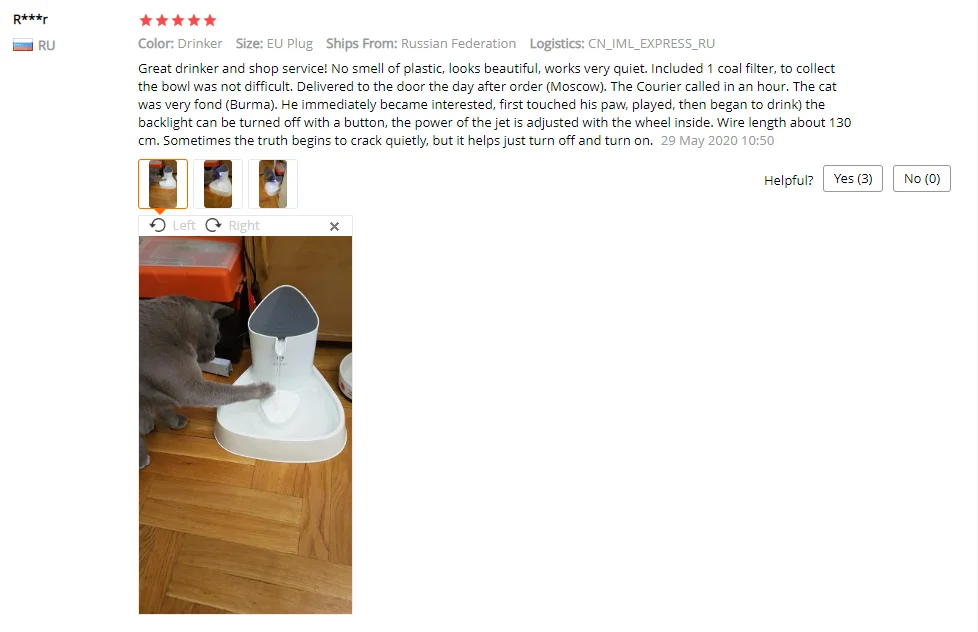The width and height of the screenshot is (978, 632).
Task: Click the first red rating star
Action: coord(146,21)
